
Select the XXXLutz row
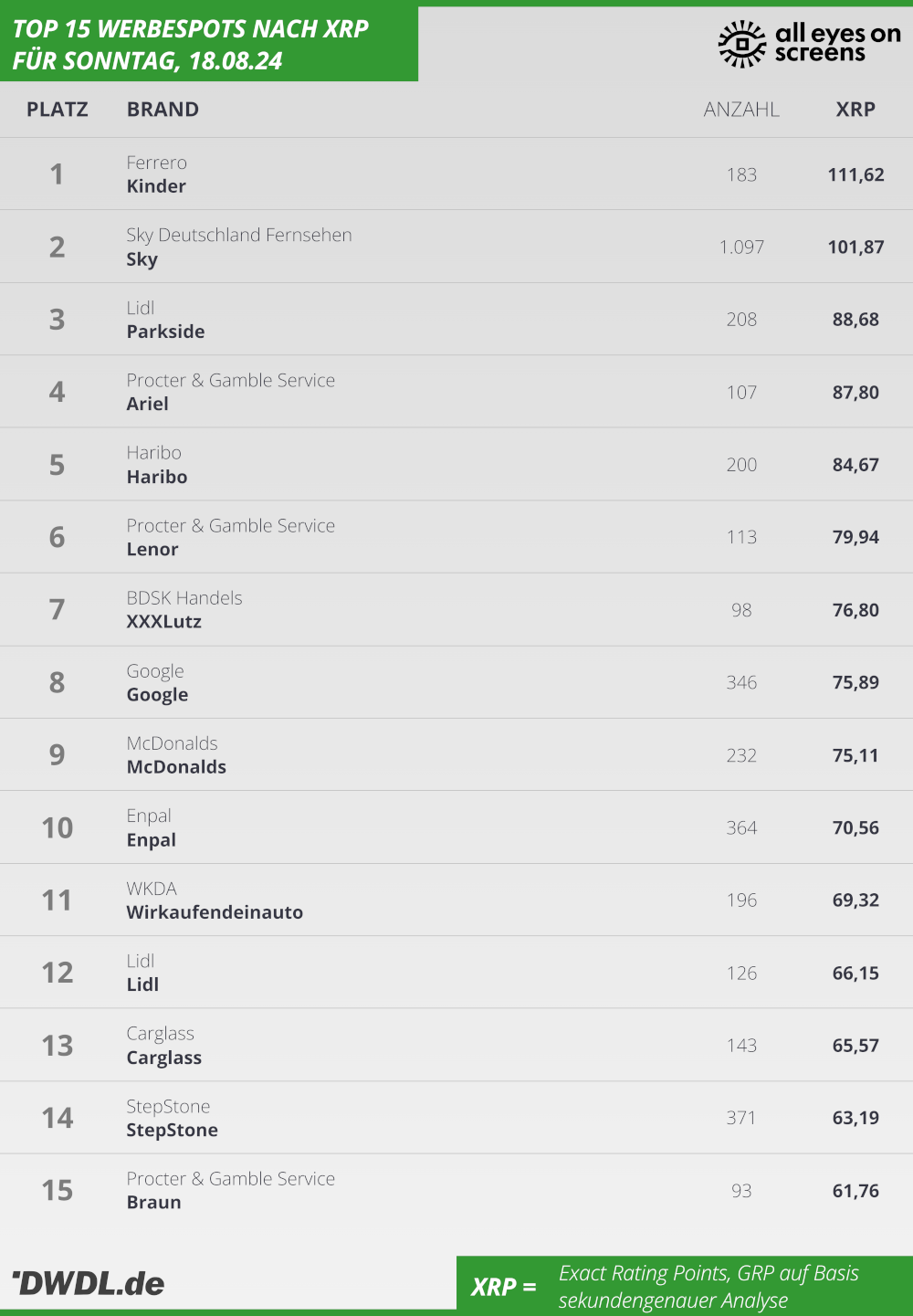pos(456,609)
